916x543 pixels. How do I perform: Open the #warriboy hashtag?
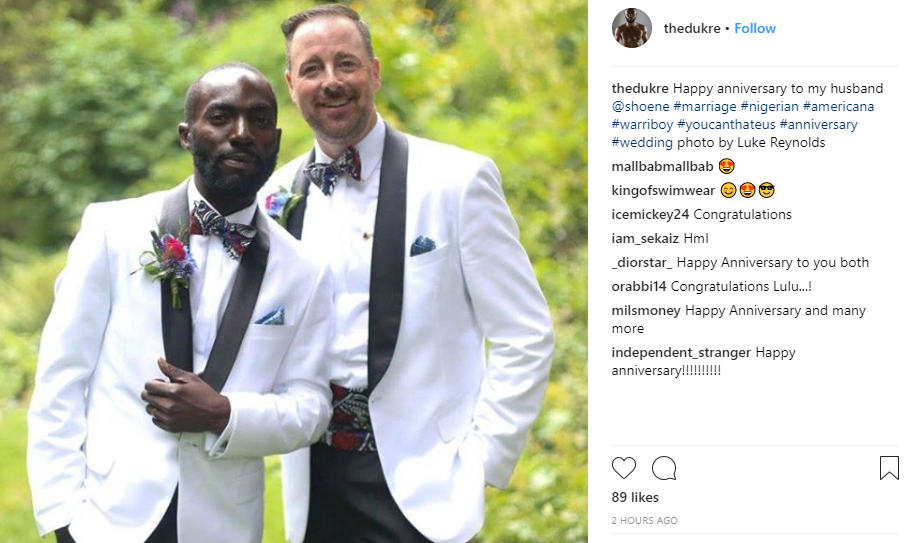[642, 124]
